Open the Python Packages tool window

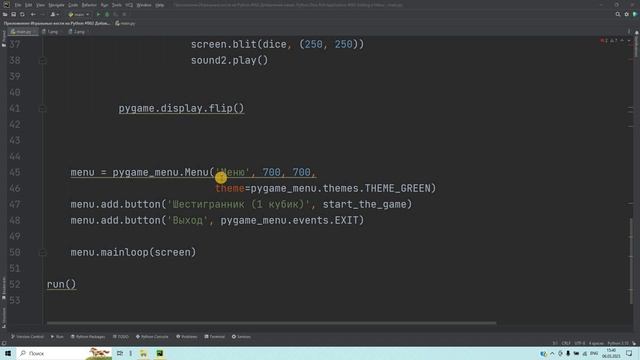(x=88, y=337)
